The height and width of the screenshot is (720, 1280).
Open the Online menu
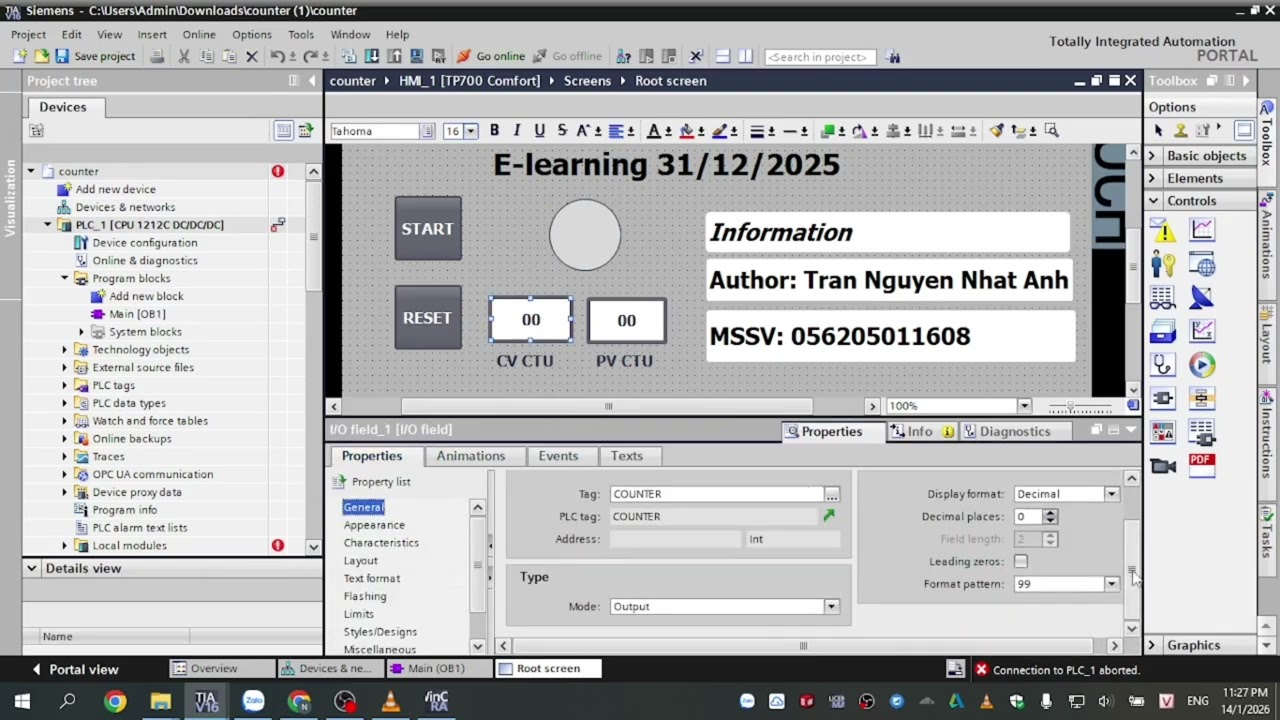pos(199,34)
